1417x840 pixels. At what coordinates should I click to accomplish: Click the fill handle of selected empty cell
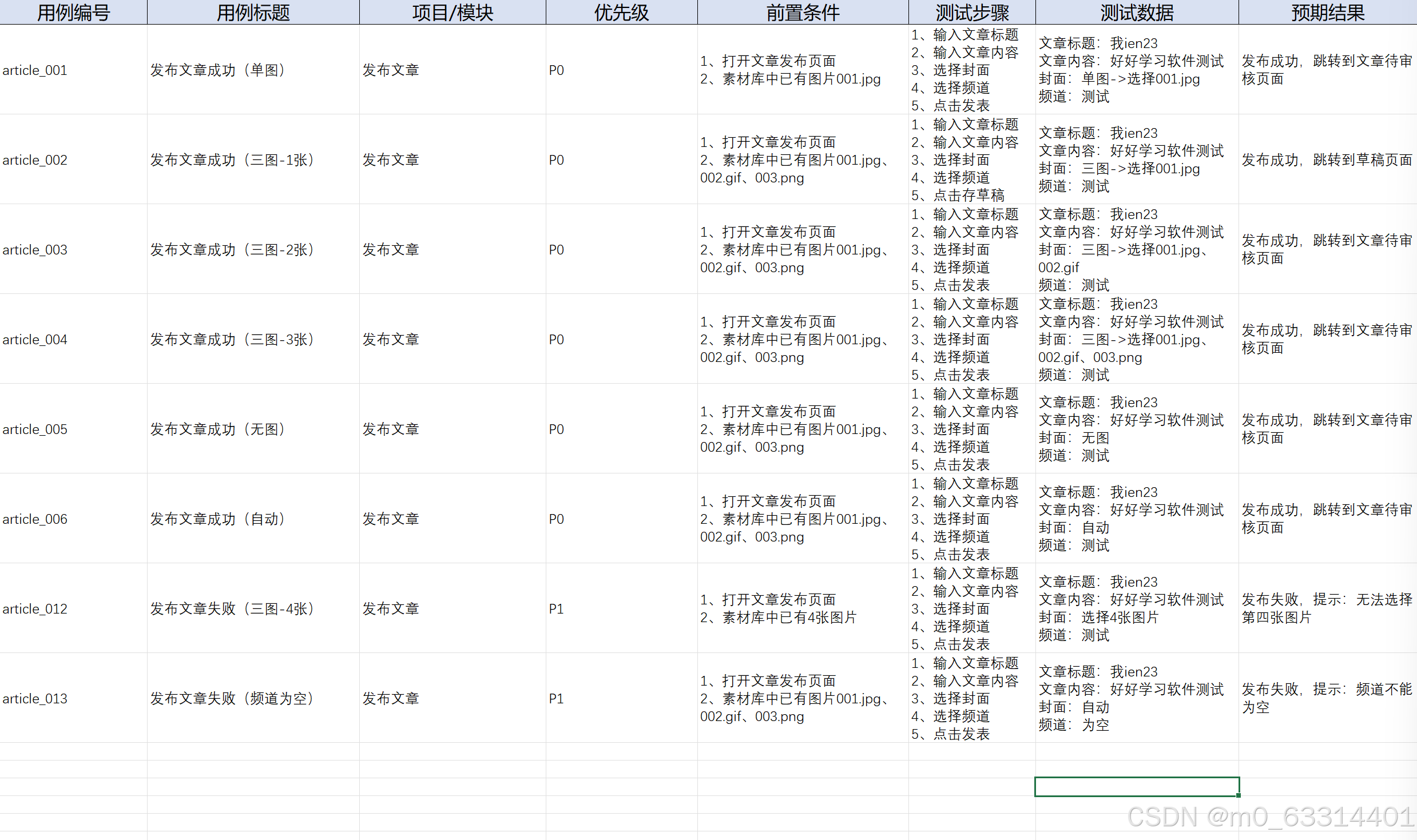(1239, 795)
